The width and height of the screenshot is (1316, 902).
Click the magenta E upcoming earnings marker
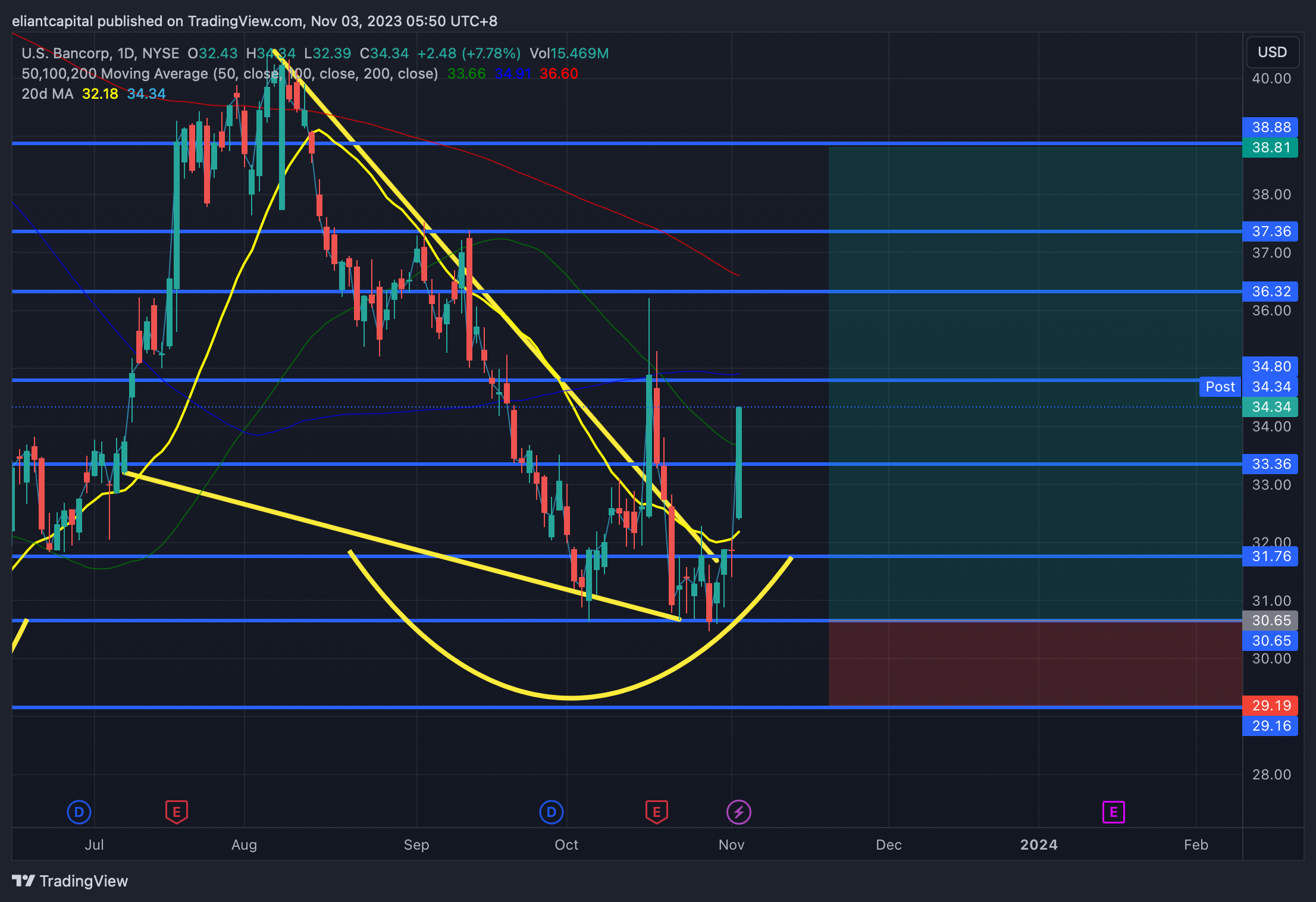click(1113, 812)
